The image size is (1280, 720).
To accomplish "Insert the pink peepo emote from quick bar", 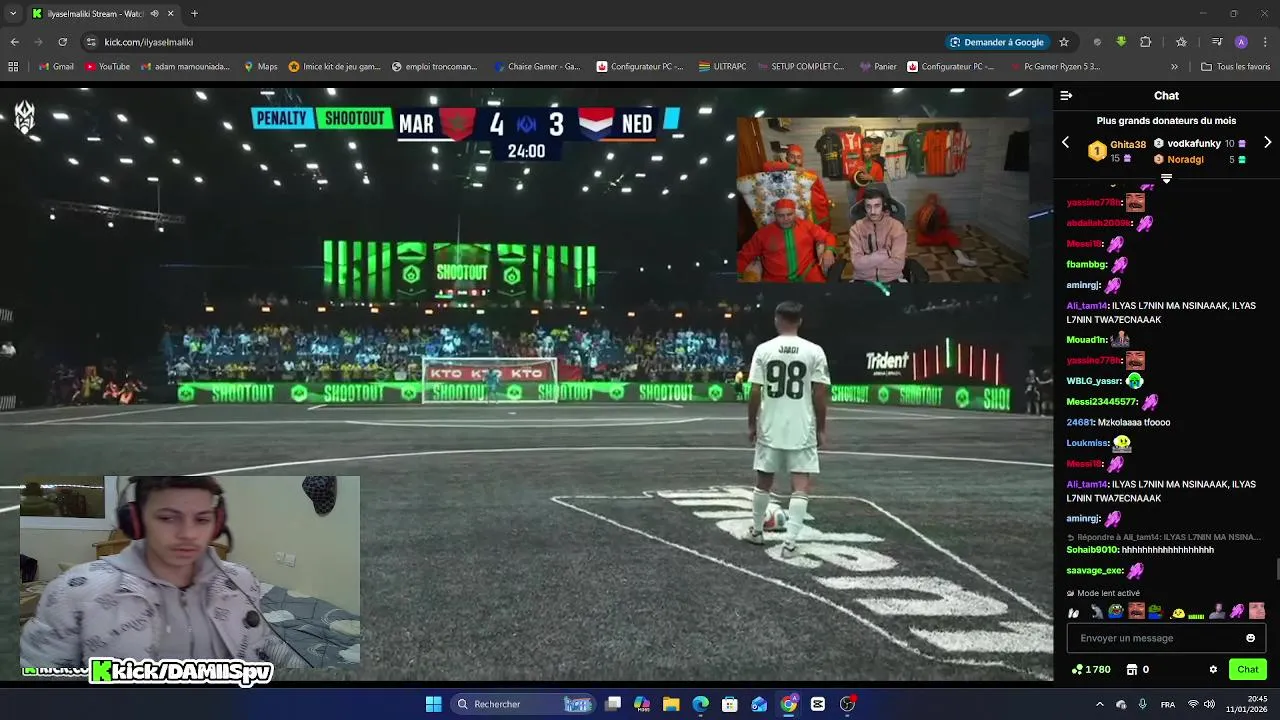I will coord(1237,612).
